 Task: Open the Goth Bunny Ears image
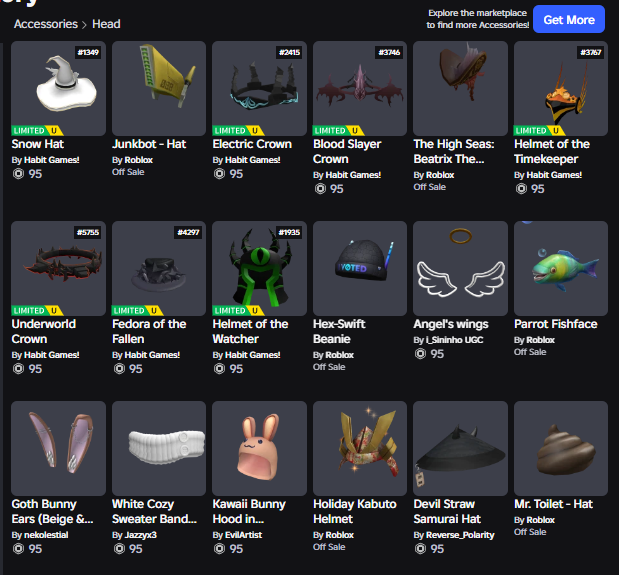58,448
